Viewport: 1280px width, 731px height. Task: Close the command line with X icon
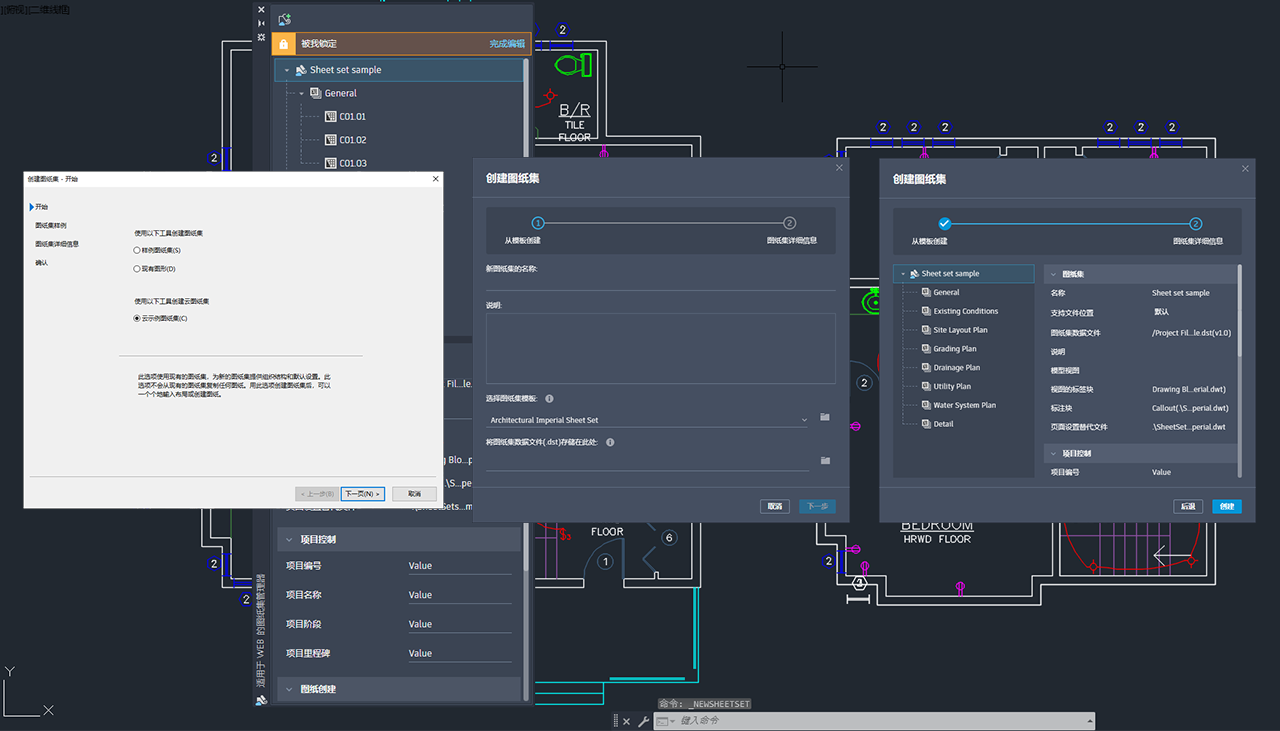click(627, 721)
